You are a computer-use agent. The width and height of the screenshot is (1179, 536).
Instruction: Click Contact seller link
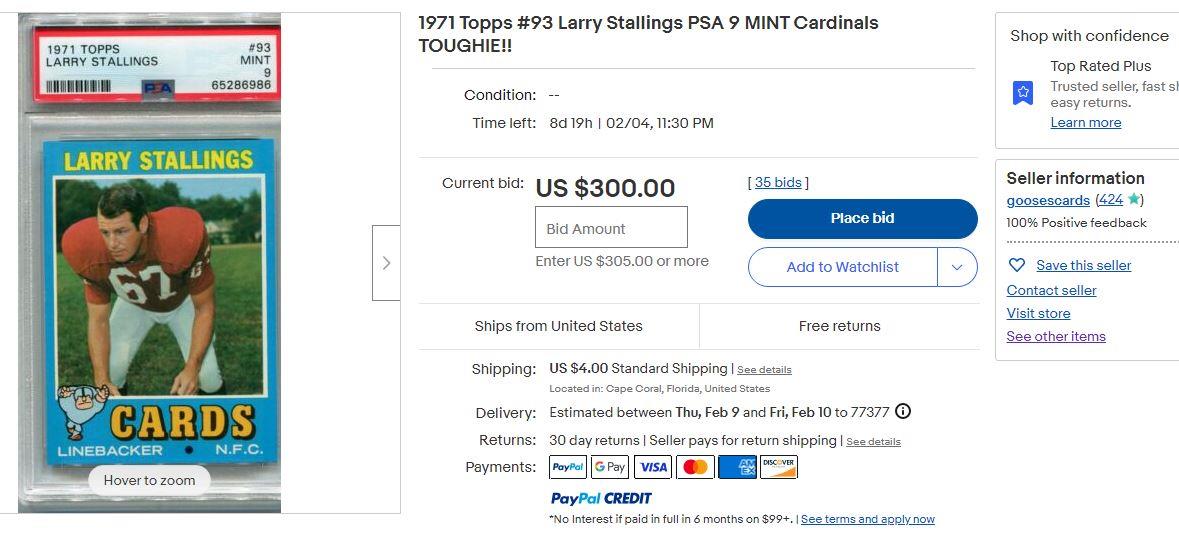1051,290
